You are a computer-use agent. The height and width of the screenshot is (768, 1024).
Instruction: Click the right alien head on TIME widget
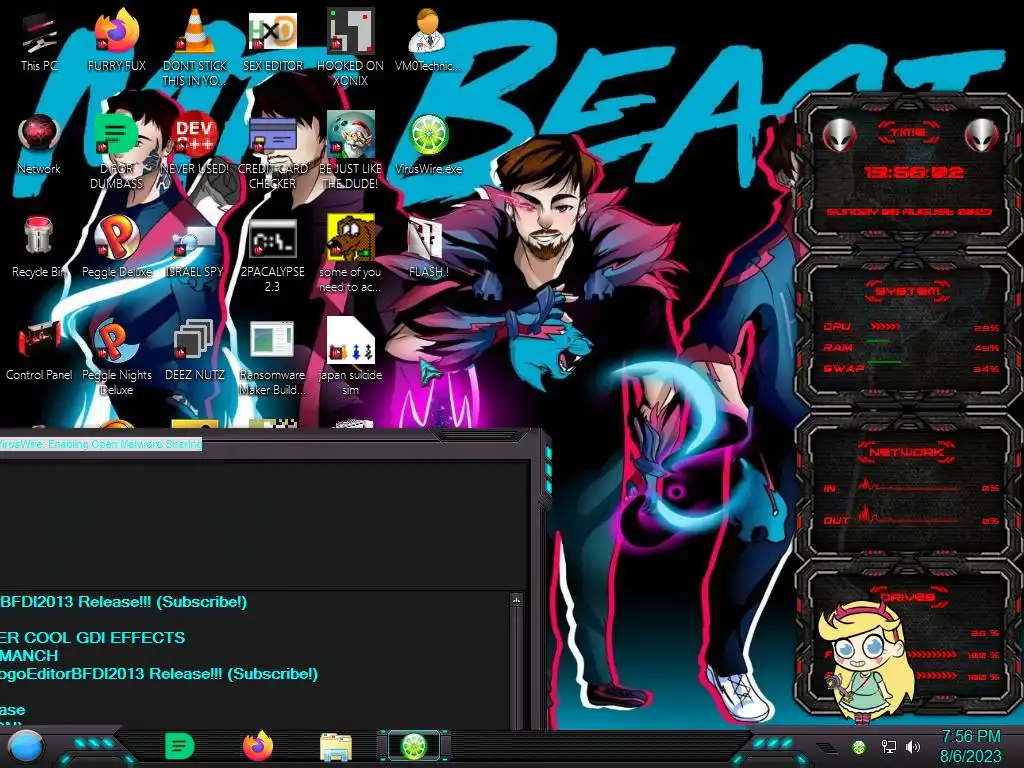[x=981, y=136]
